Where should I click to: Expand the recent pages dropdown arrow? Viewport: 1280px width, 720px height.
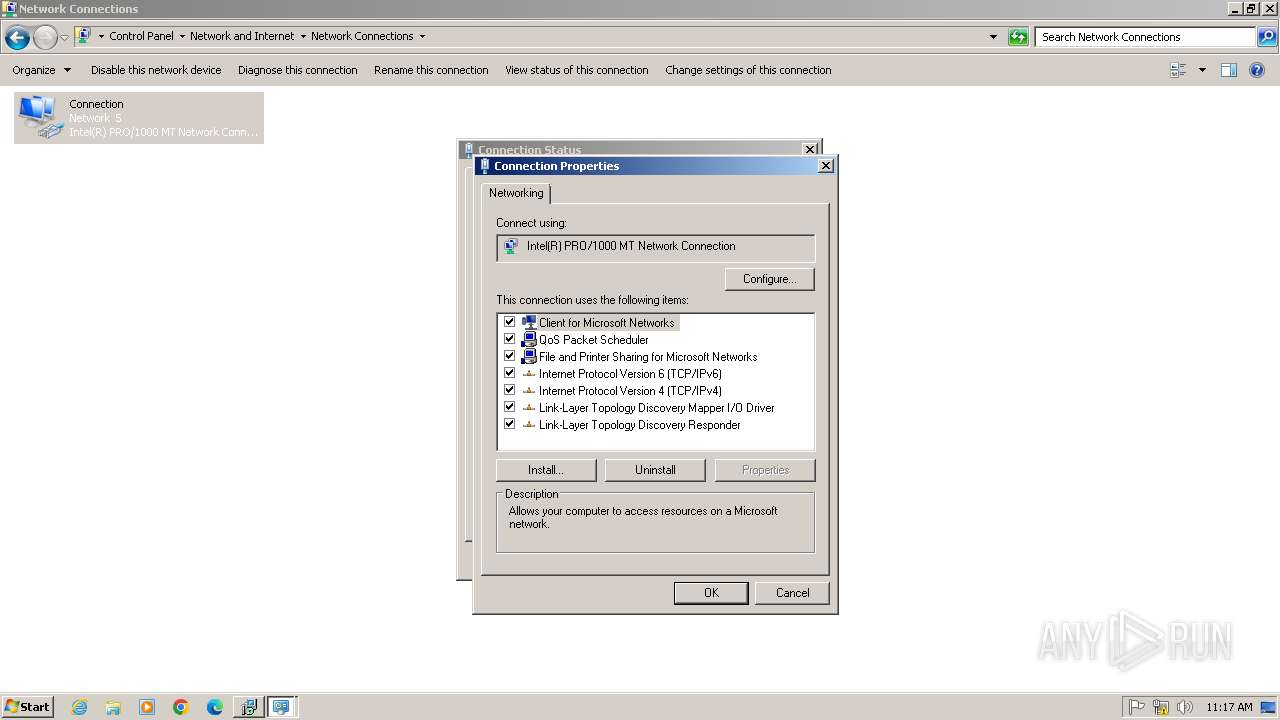pos(65,37)
